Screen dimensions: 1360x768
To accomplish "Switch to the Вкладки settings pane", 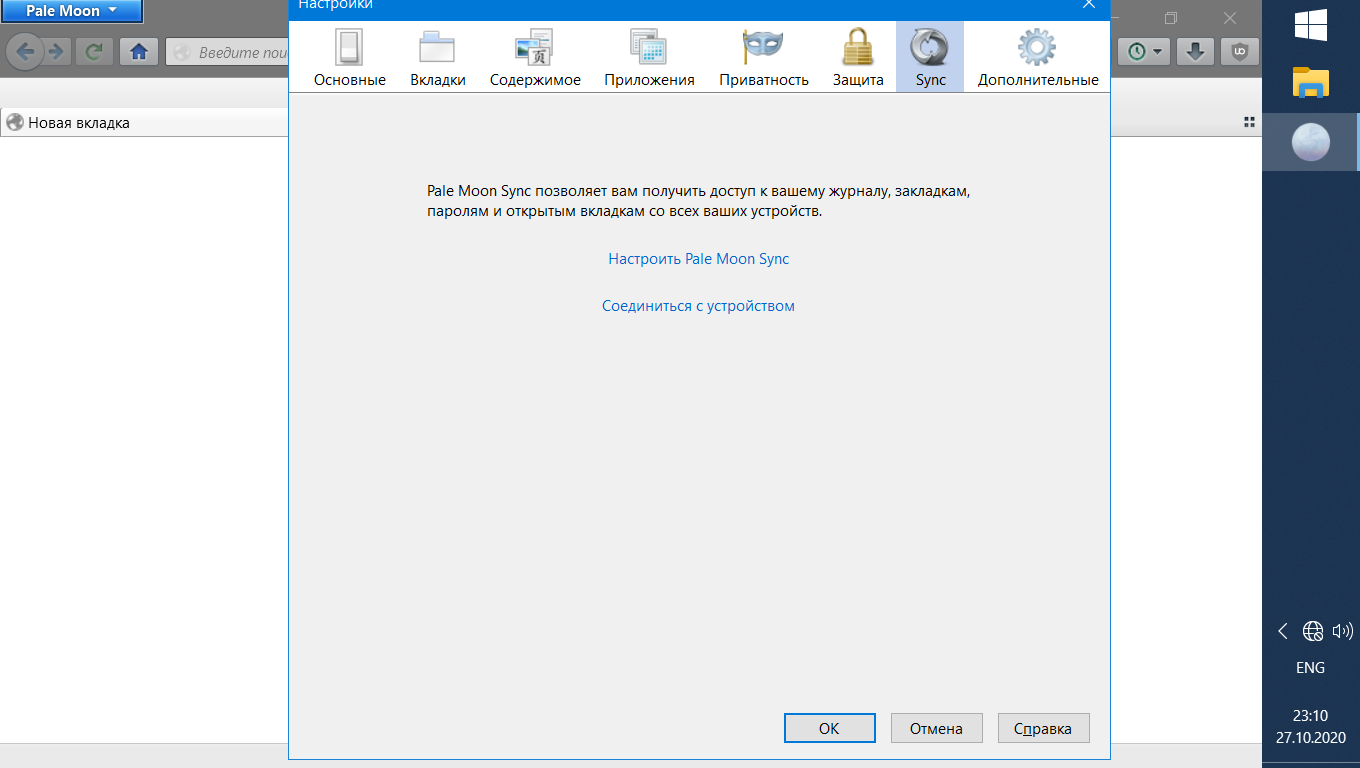I will click(x=437, y=58).
